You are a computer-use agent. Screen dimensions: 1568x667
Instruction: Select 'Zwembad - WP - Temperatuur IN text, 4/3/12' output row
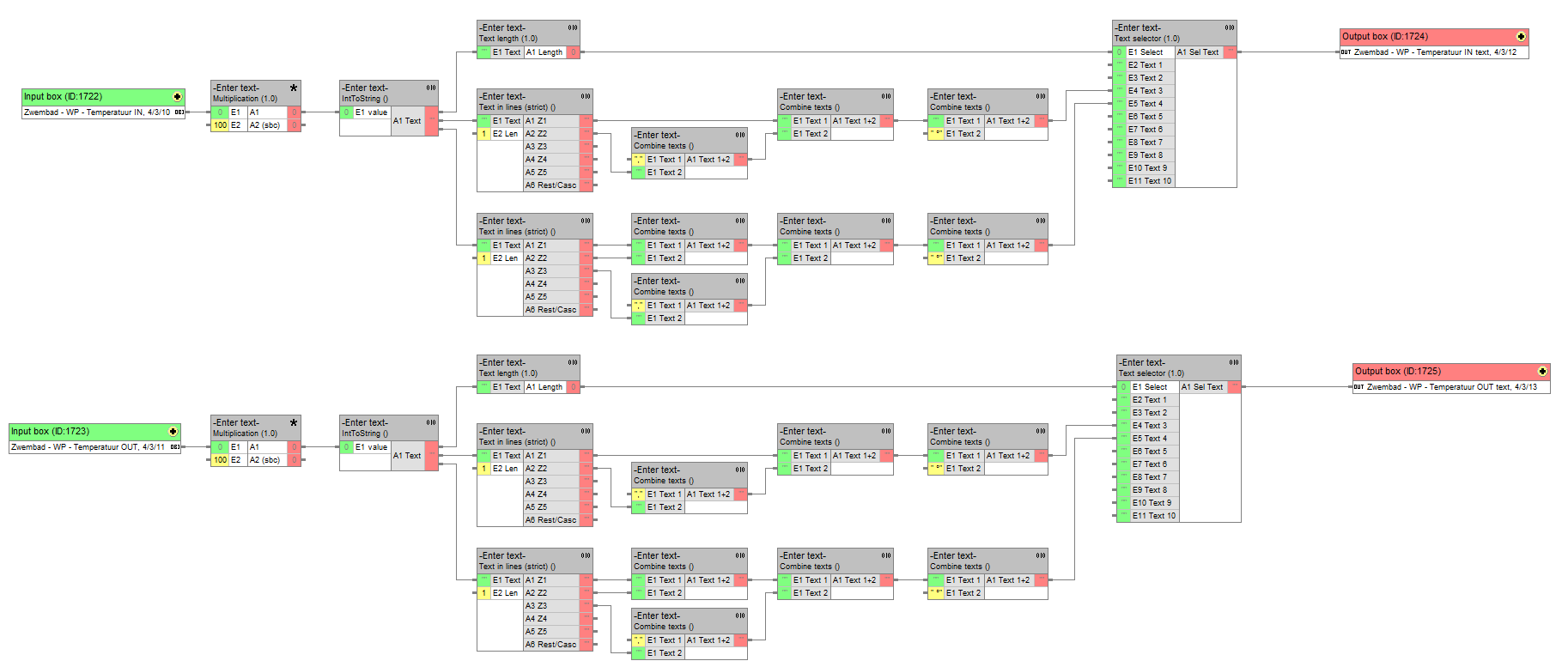tap(1434, 52)
